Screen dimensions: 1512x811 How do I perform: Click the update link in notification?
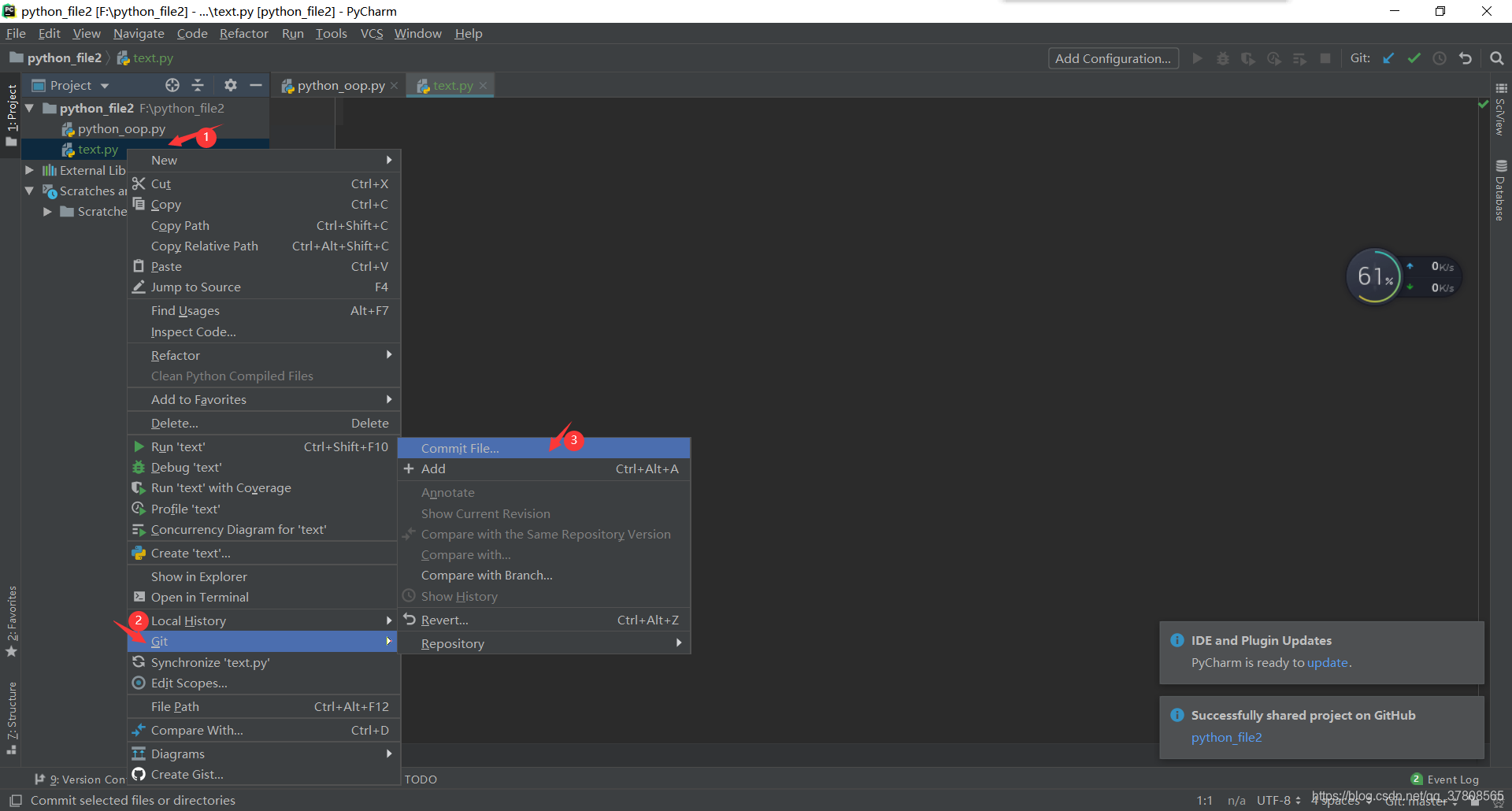(x=1327, y=662)
